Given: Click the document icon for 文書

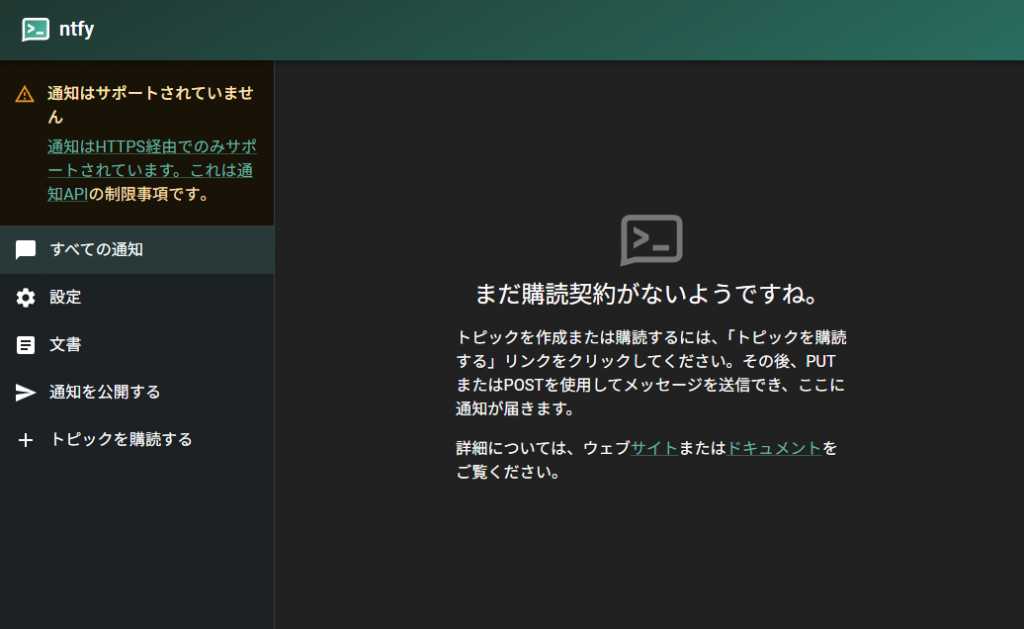Looking at the screenshot, I should pyautogui.click(x=26, y=345).
